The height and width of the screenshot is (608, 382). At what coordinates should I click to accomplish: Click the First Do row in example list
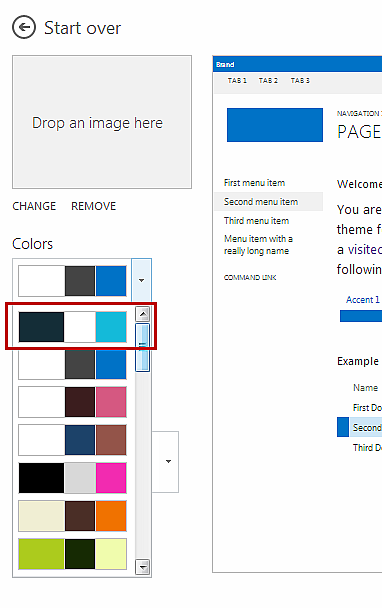click(x=367, y=408)
